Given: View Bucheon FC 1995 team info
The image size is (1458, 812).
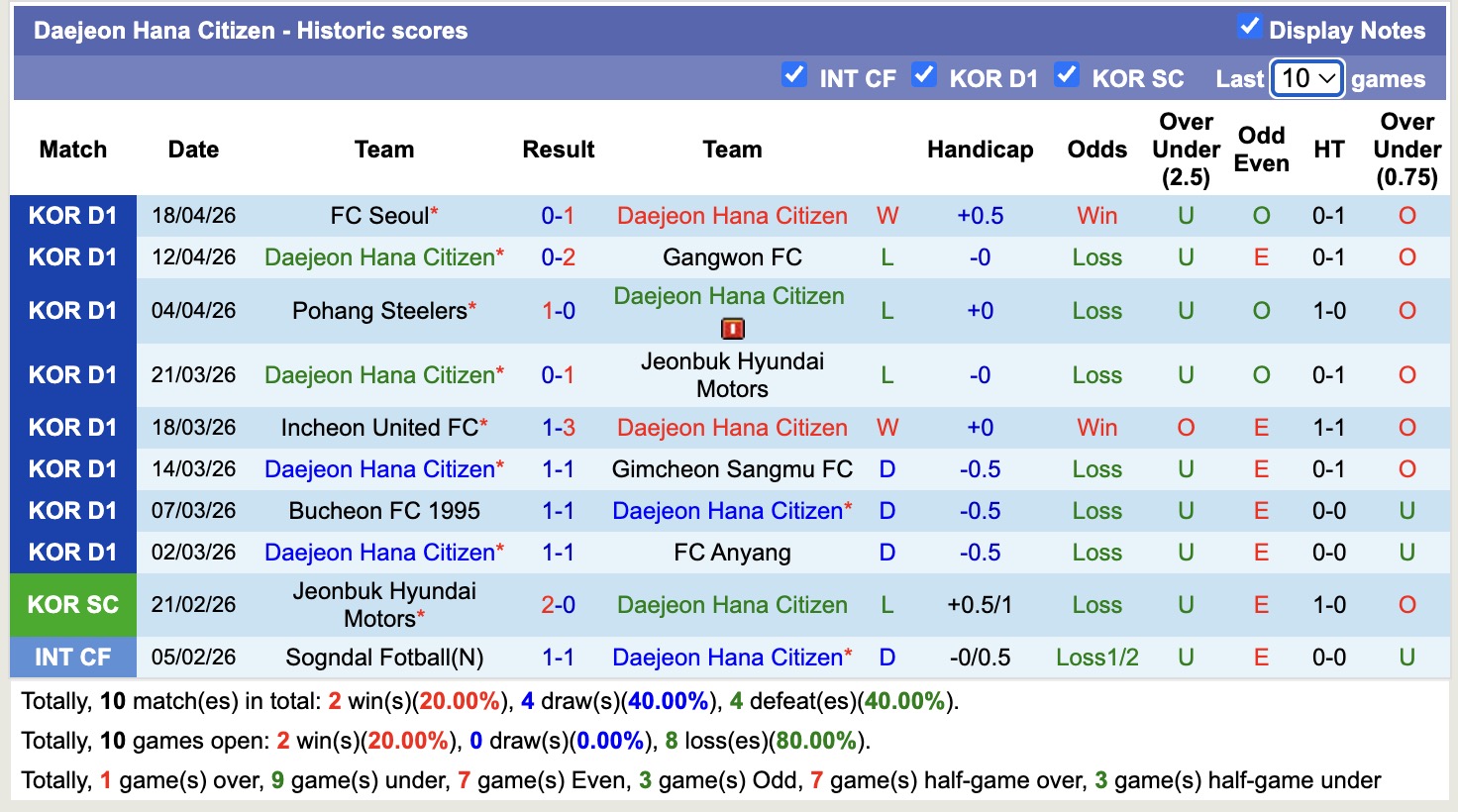Looking at the screenshot, I should click(384, 510).
